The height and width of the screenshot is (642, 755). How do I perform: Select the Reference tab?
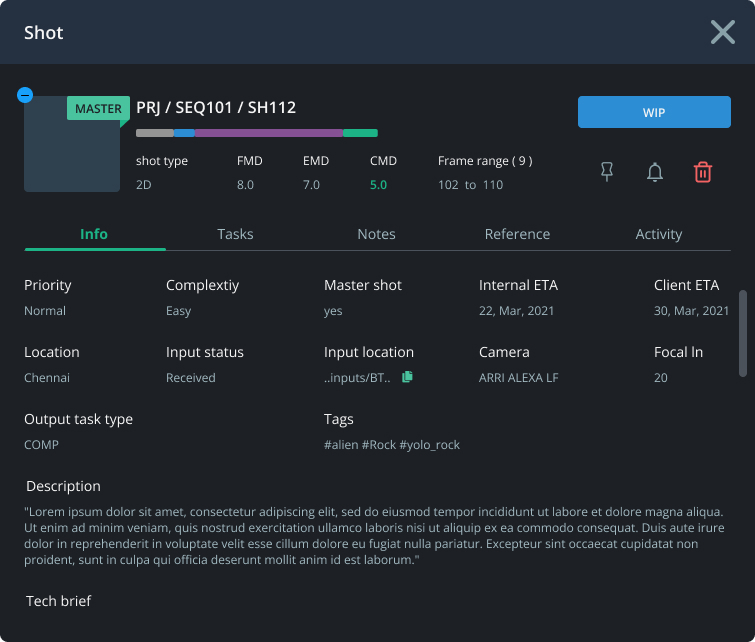click(517, 234)
